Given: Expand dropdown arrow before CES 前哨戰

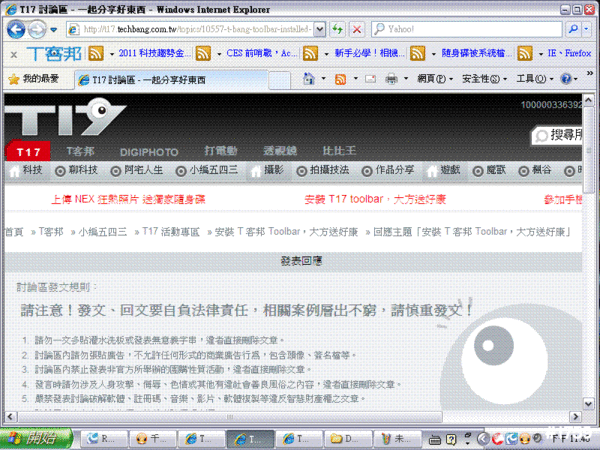Looking at the screenshot, I should pos(219,54).
